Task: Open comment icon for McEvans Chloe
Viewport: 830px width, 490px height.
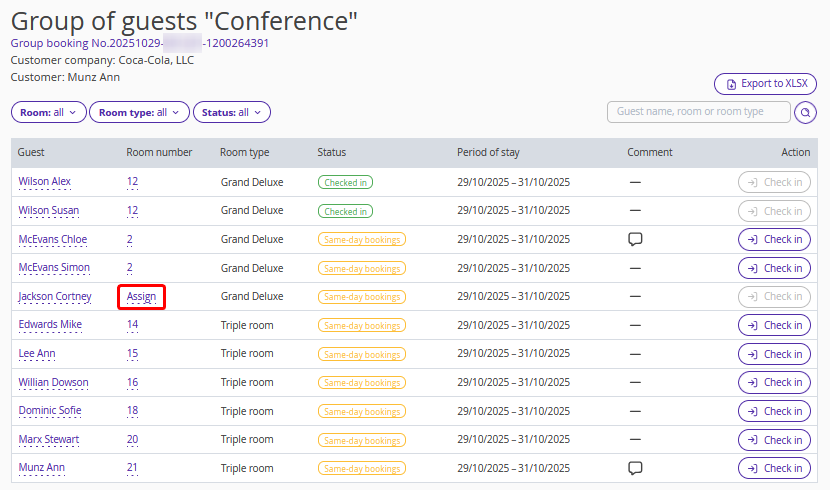Action: tap(634, 239)
